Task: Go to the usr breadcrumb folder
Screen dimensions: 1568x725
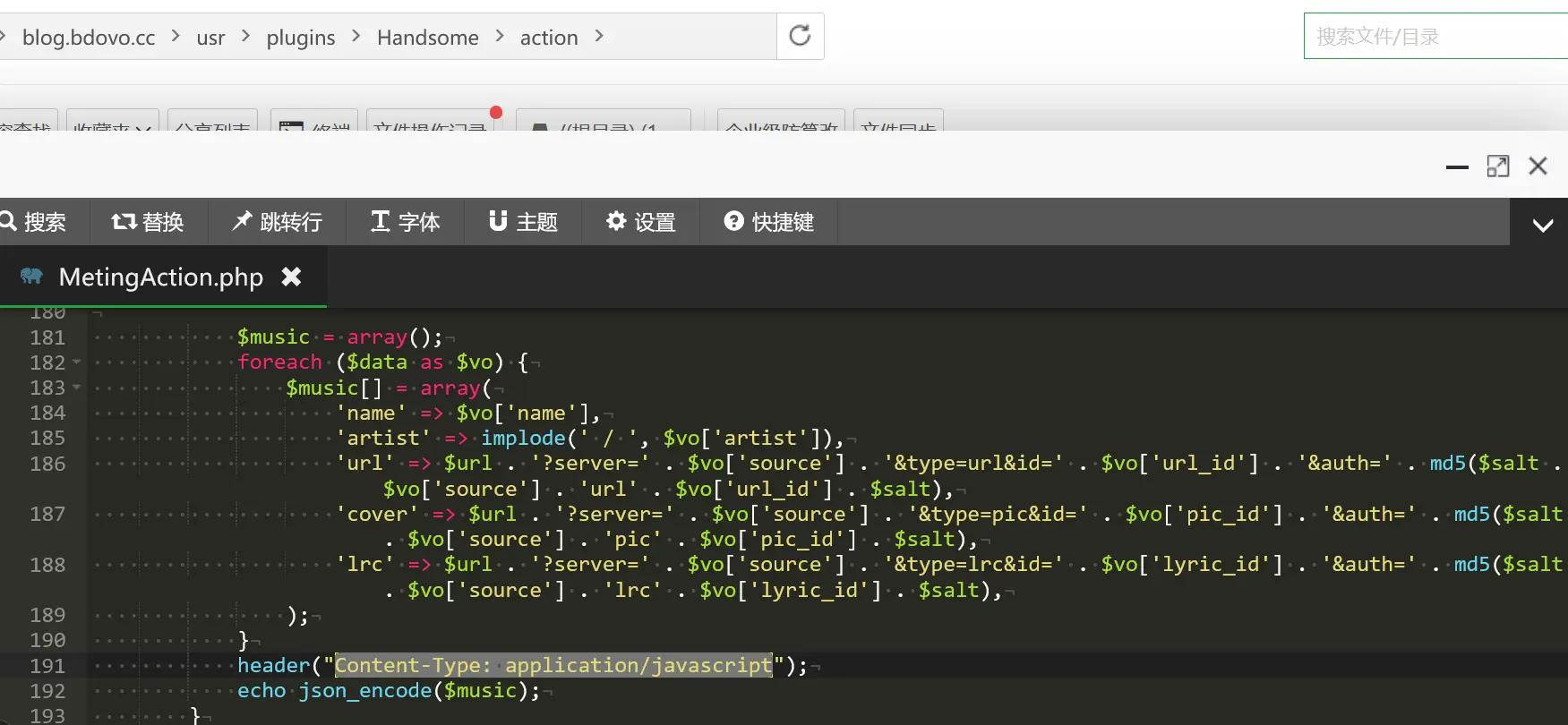Action: tap(210, 38)
